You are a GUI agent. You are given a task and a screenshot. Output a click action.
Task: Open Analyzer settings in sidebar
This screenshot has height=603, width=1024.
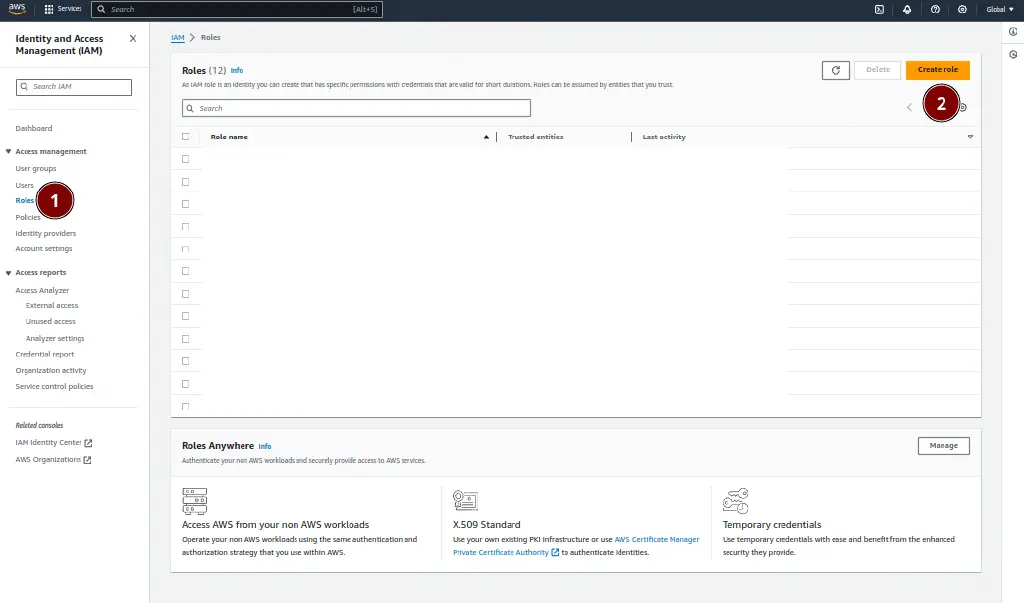tap(55, 338)
